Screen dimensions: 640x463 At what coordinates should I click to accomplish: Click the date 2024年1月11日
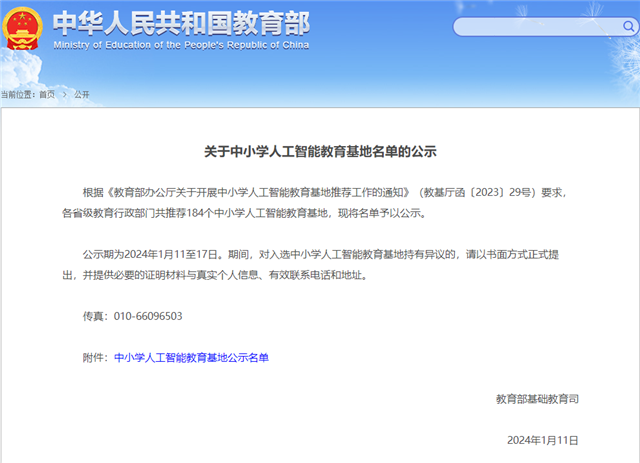[542, 440]
